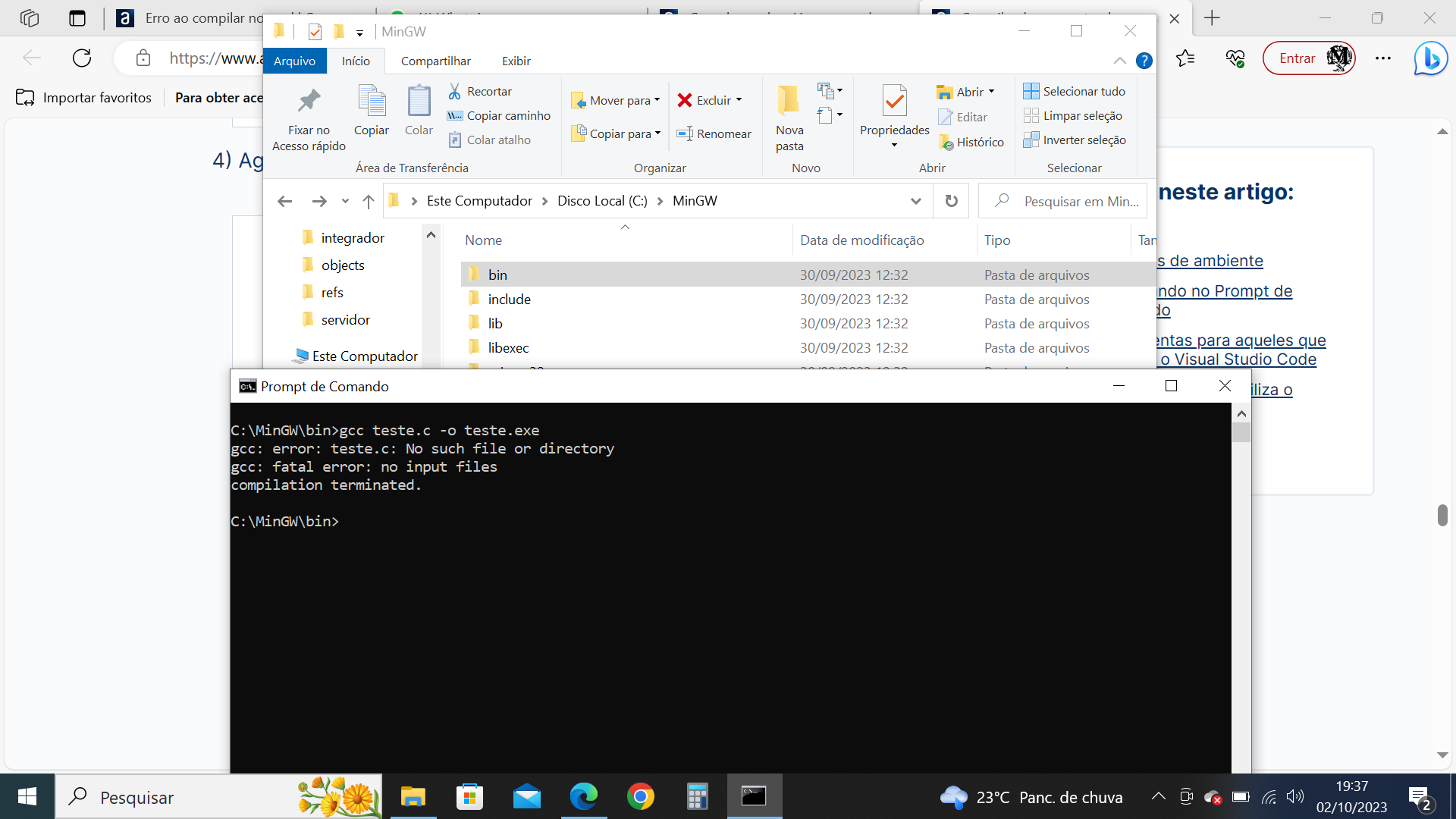Open a new browser tab

pos(1212,18)
